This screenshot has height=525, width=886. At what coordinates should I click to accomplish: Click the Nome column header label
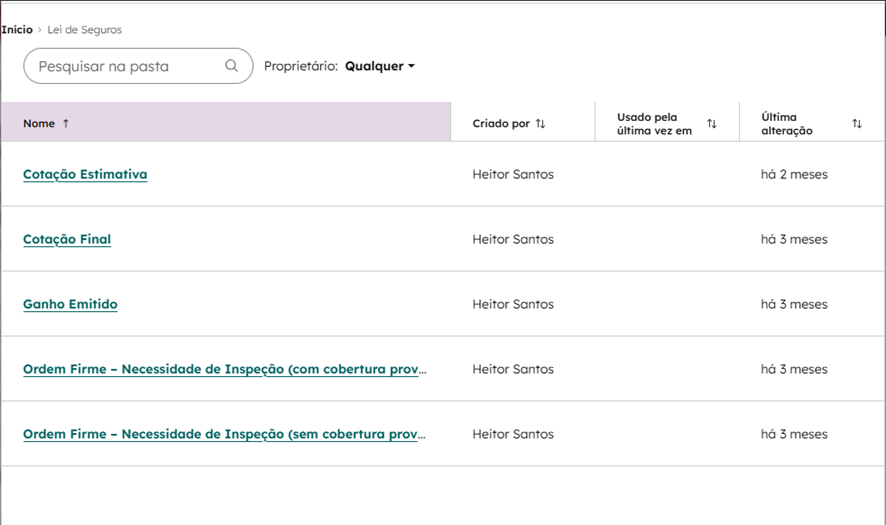(39, 124)
